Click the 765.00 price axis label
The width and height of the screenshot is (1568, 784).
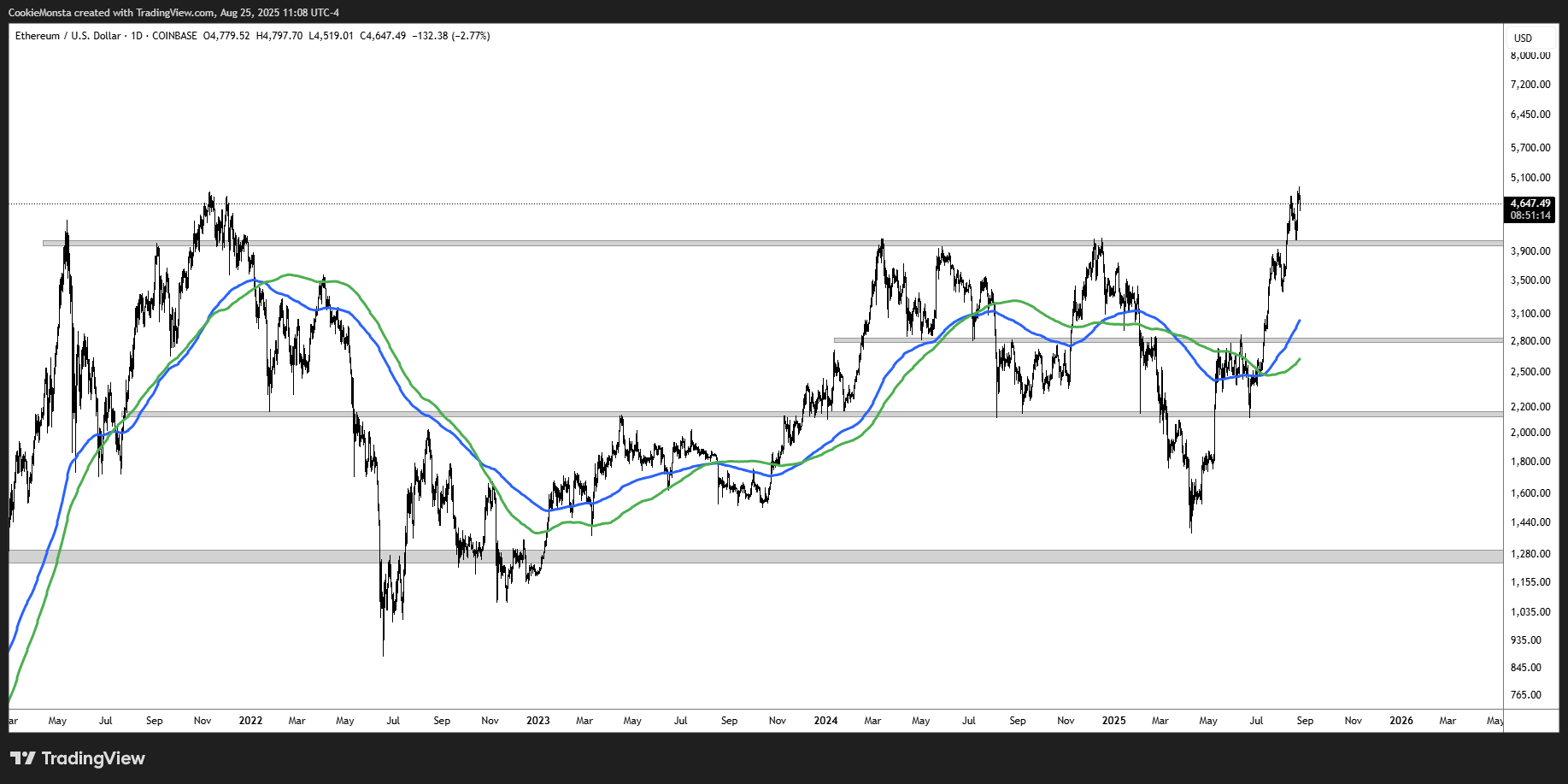(x=1525, y=695)
